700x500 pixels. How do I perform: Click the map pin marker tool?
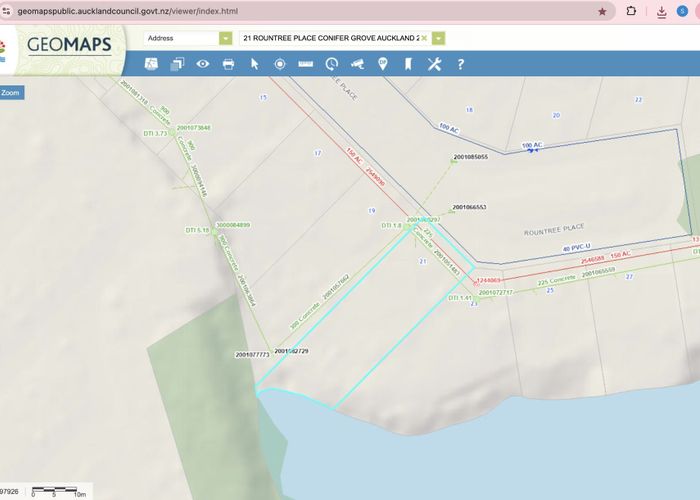click(x=383, y=64)
